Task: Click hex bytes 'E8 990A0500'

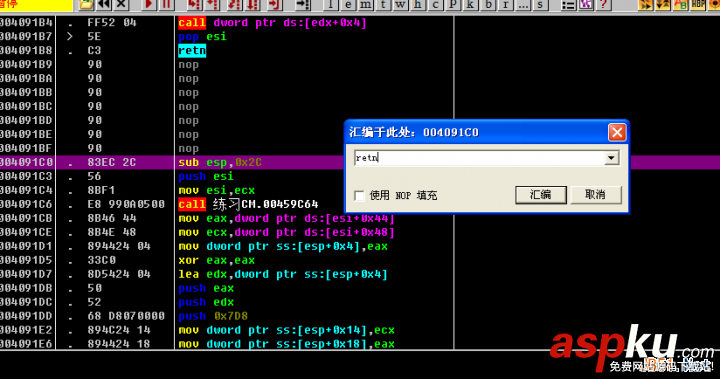Action: [x=126, y=204]
